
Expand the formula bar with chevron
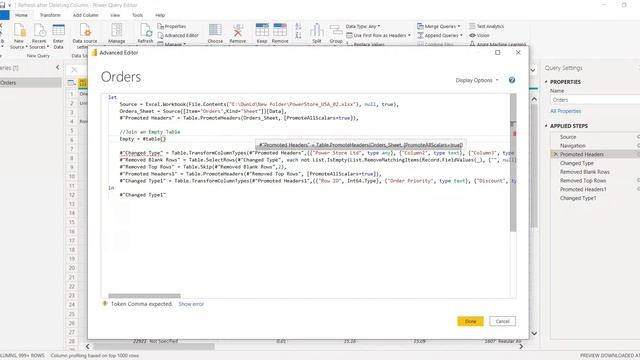pyautogui.click(x=532, y=70)
